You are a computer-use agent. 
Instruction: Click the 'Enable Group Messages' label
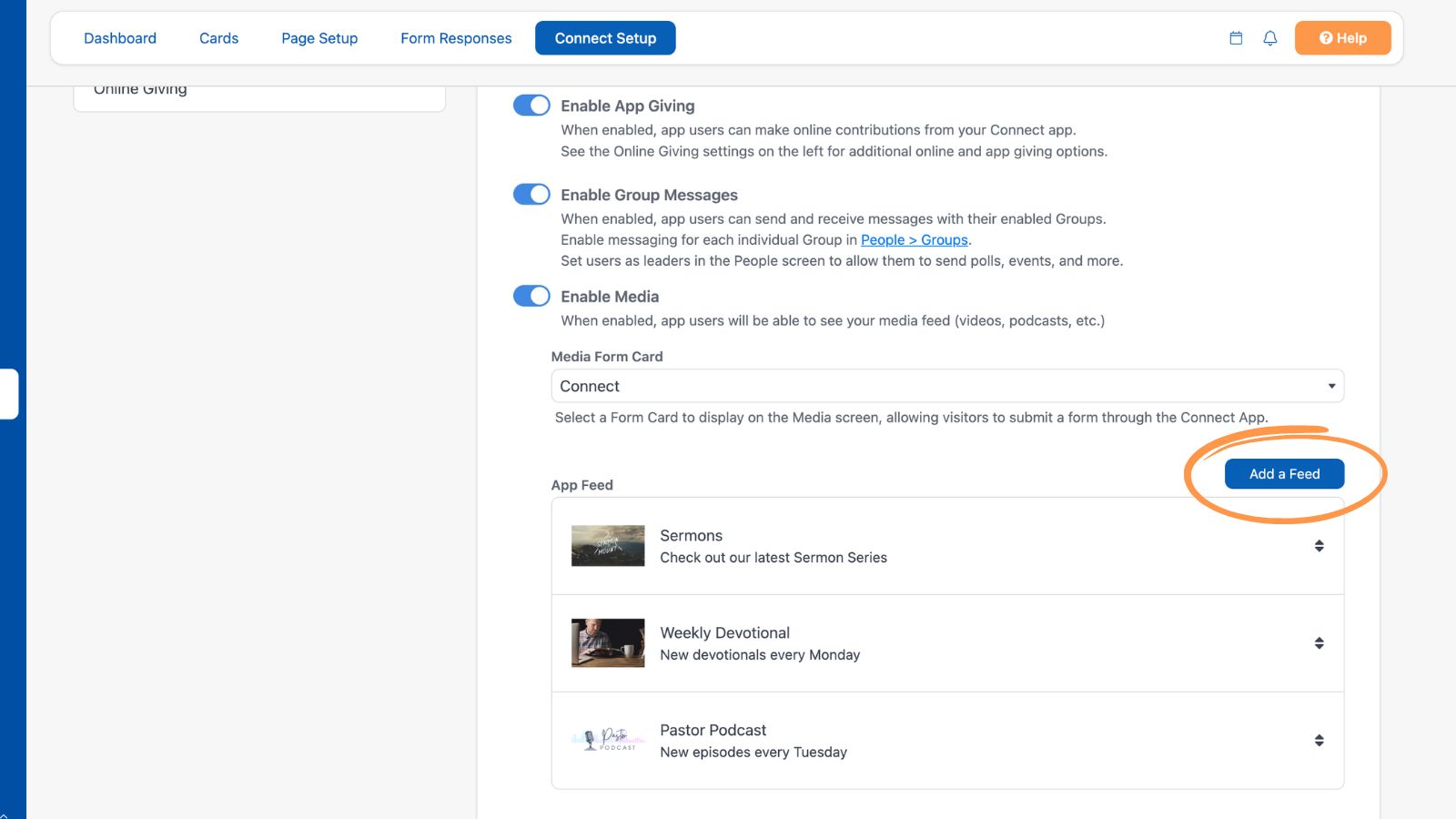[649, 195]
